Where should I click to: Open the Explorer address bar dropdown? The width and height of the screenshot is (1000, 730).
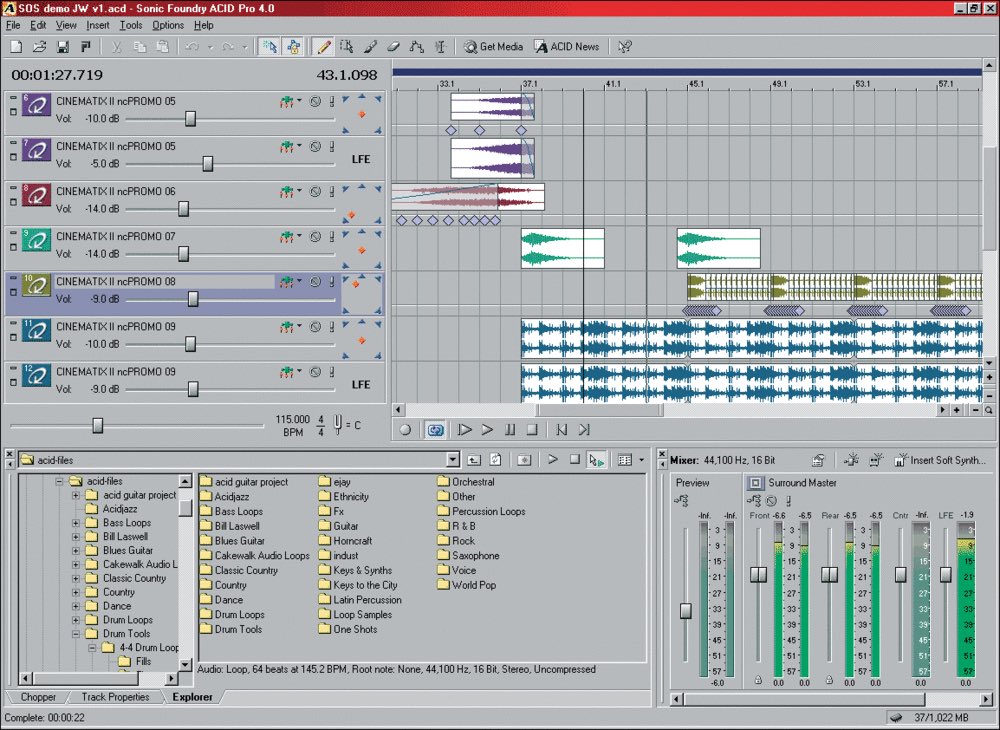click(453, 460)
